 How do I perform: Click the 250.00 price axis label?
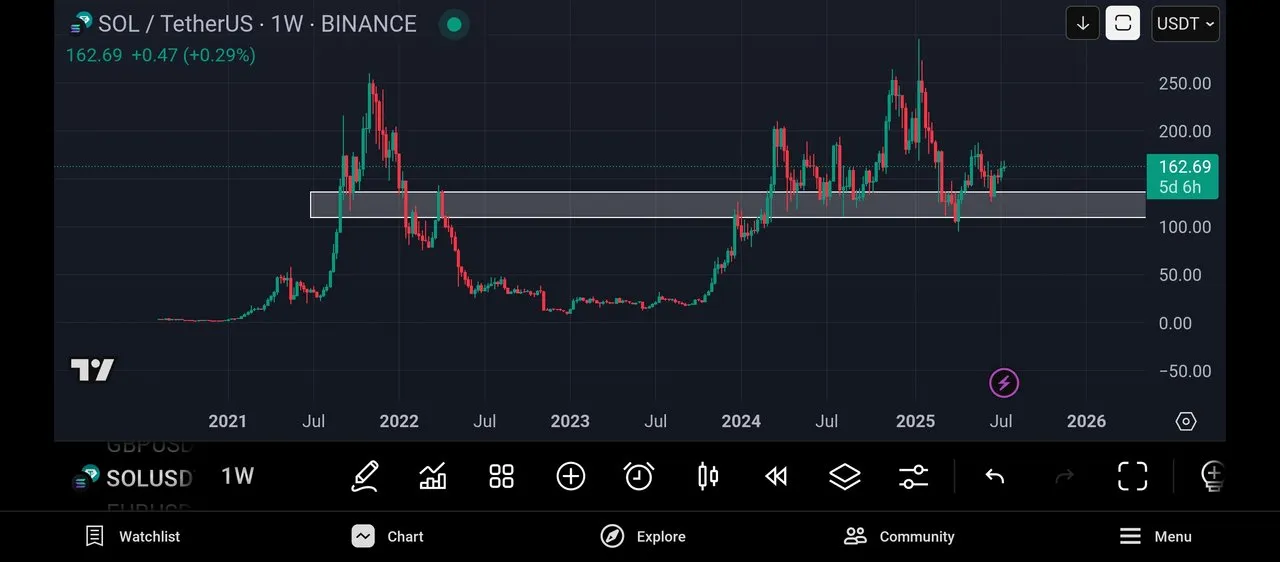pyautogui.click(x=1185, y=83)
